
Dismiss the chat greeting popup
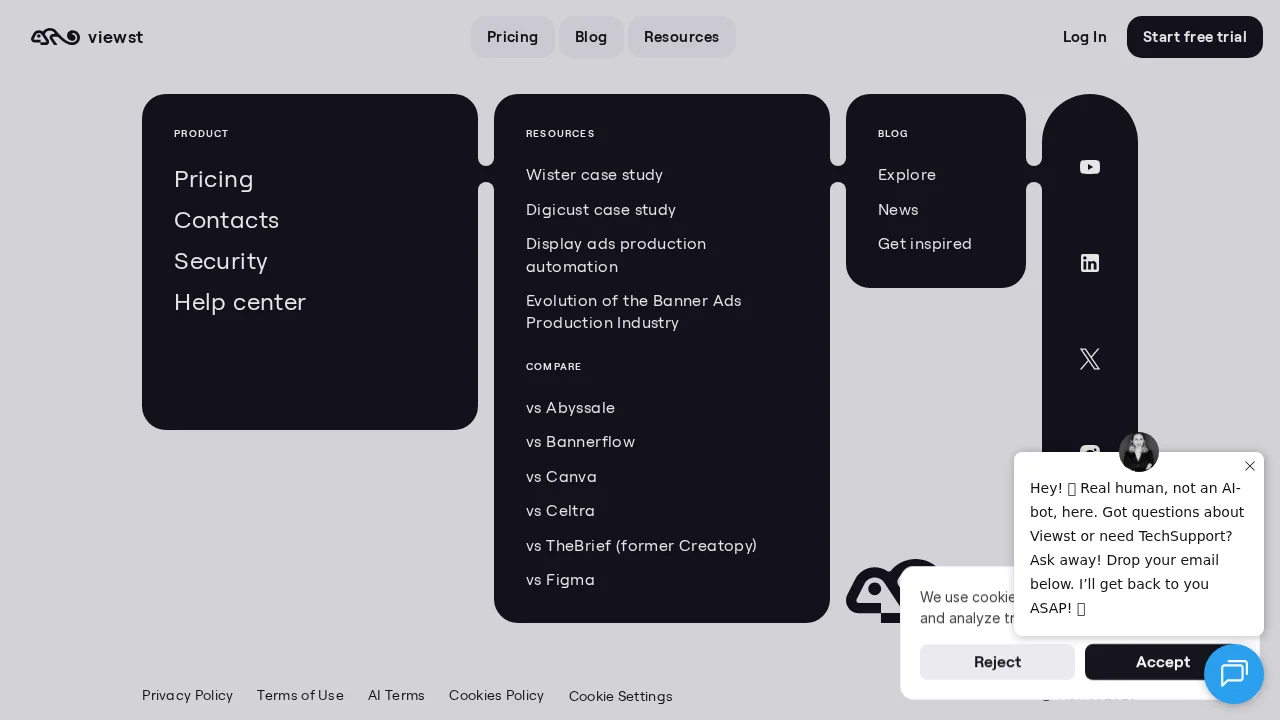point(1250,466)
